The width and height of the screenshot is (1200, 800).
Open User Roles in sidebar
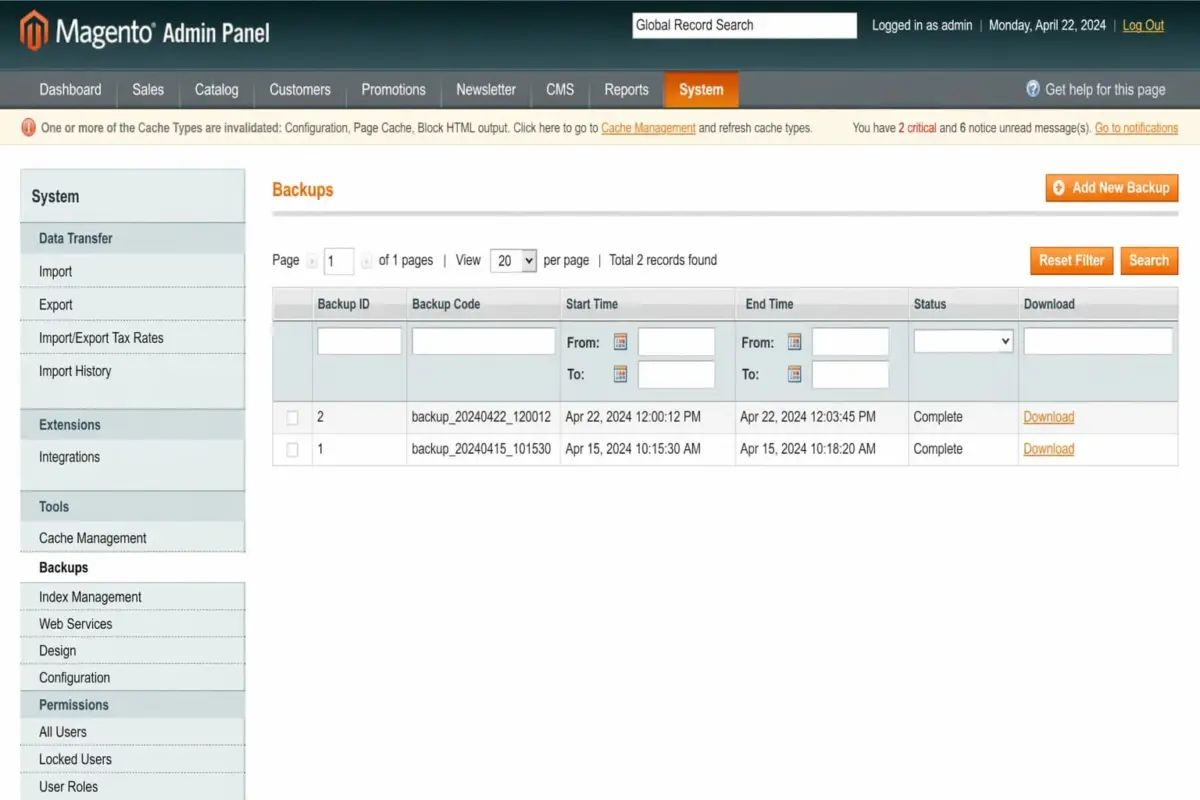click(132, 787)
